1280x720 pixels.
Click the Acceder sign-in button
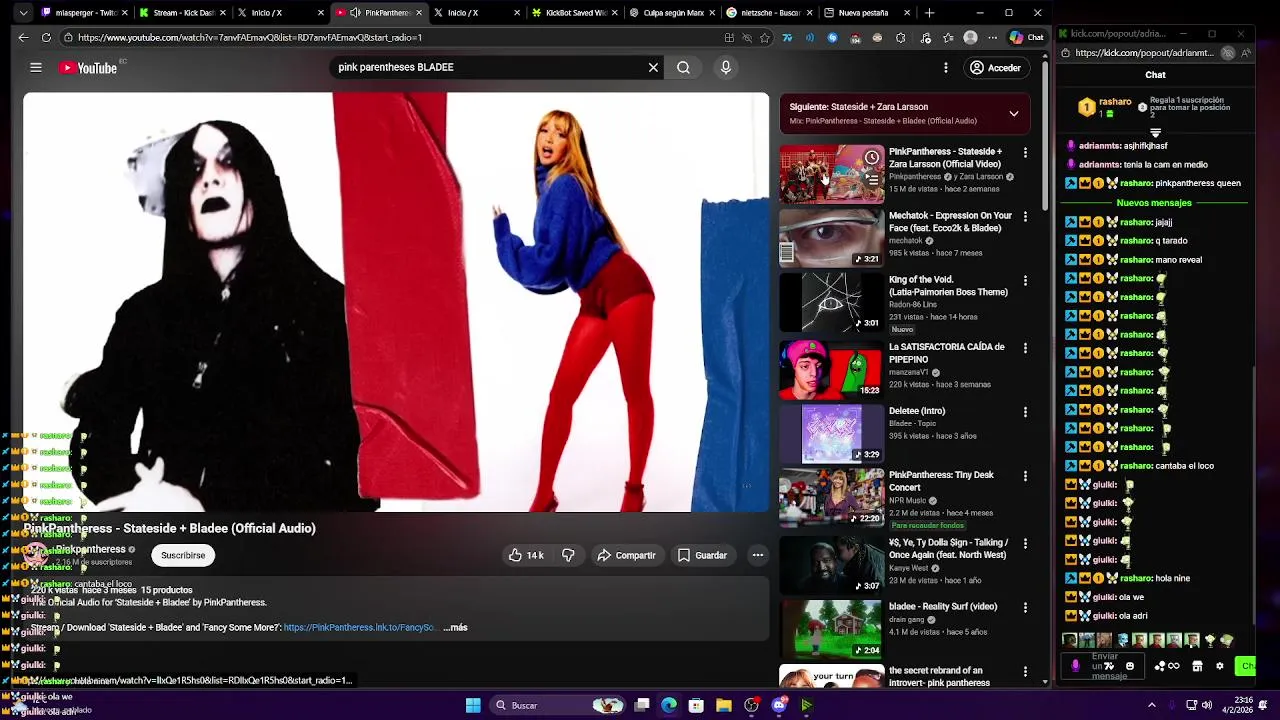click(996, 68)
